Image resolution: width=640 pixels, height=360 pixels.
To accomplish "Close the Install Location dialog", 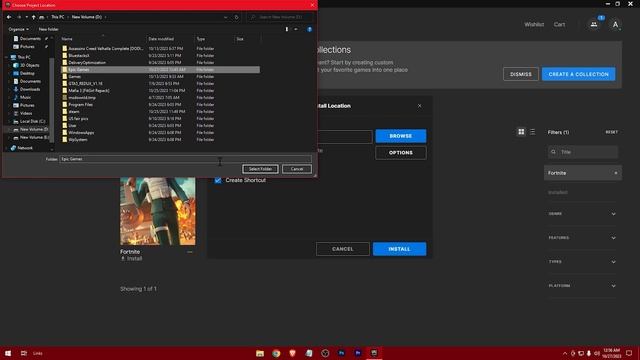I will 420,106.
